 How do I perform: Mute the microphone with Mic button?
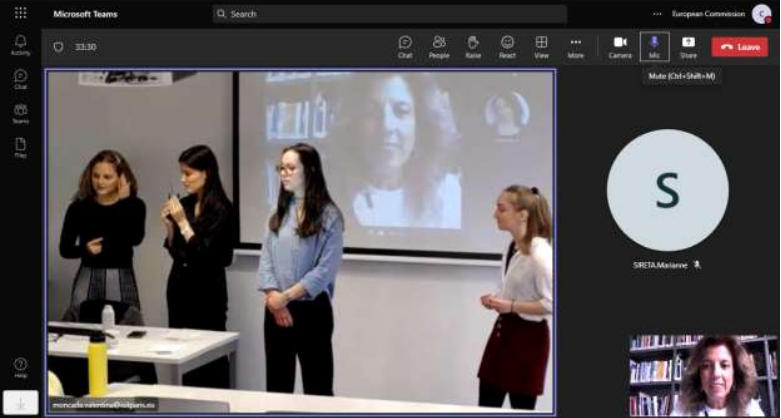654,46
